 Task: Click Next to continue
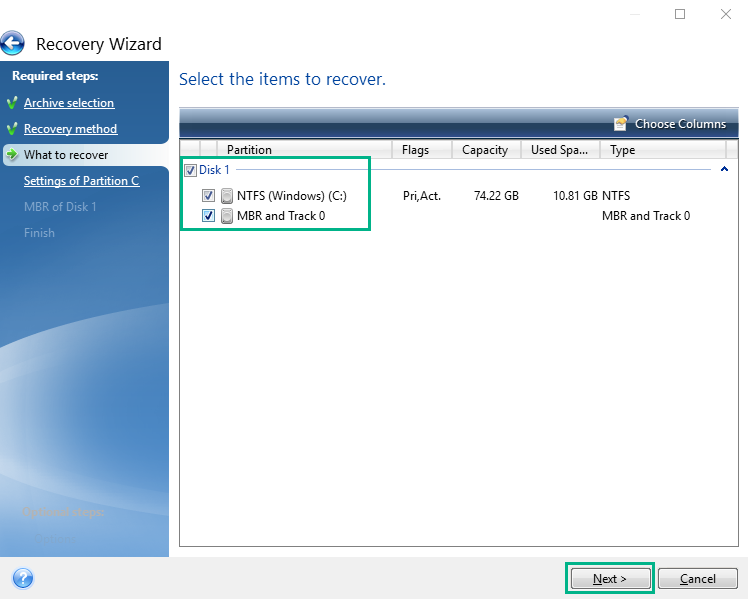click(610, 578)
